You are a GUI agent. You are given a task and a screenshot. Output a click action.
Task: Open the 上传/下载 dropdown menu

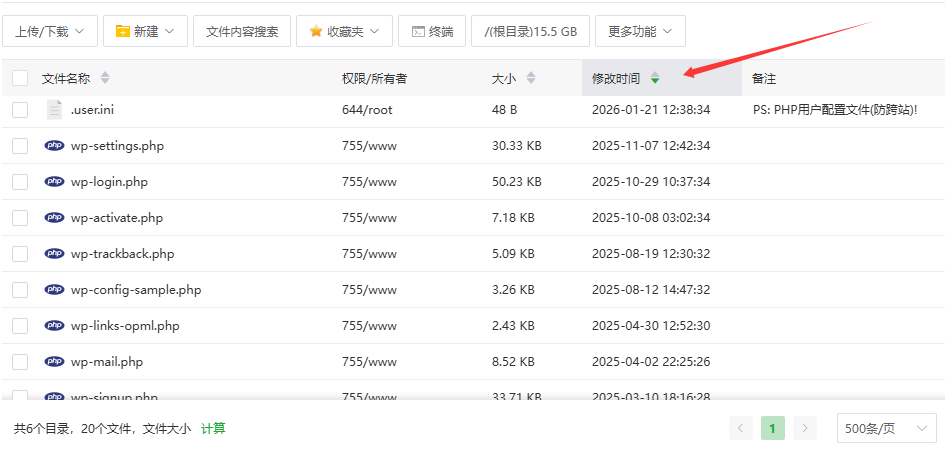tap(49, 31)
